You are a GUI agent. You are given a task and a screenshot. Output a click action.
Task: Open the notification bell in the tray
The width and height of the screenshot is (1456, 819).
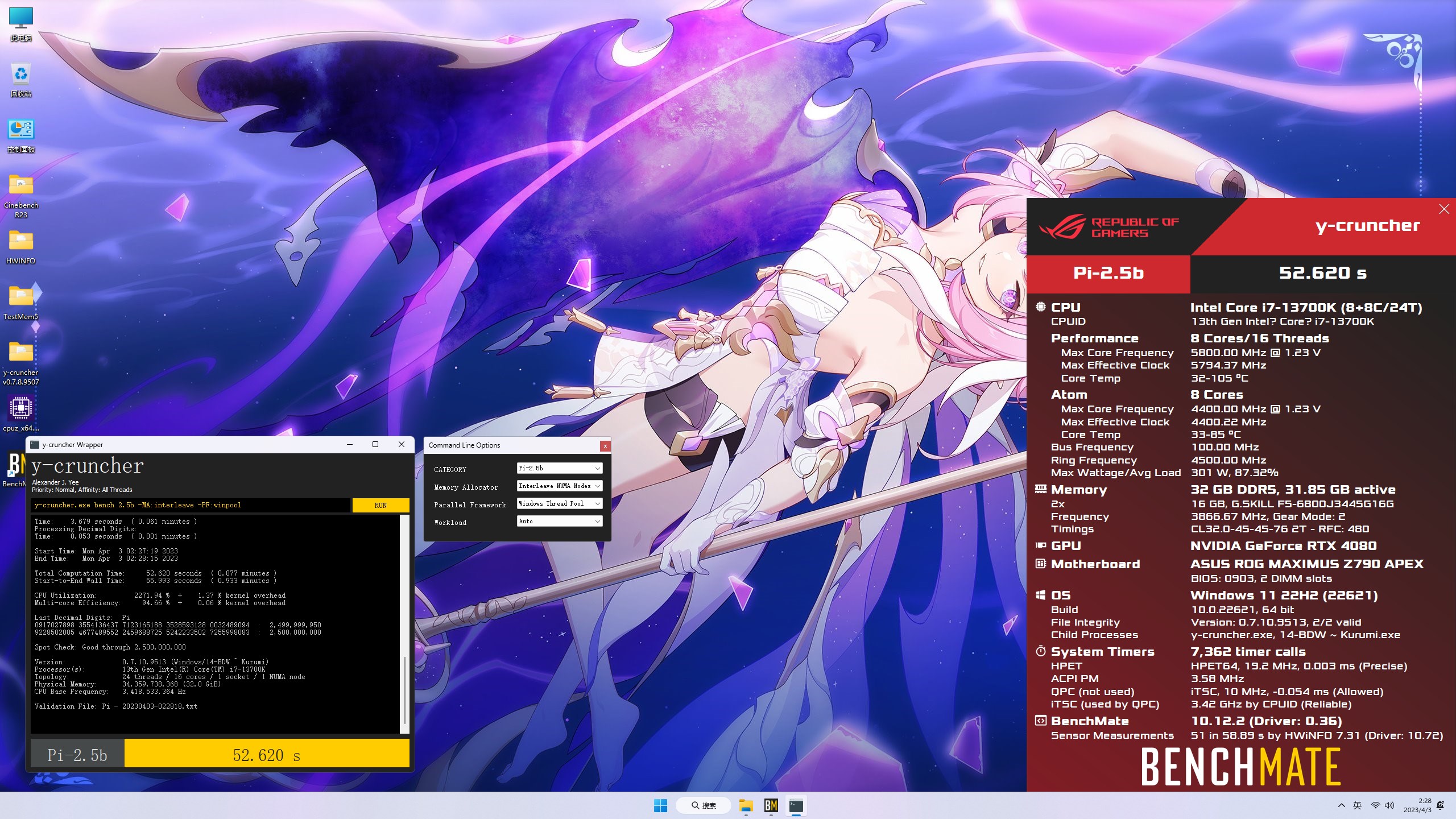1440,805
